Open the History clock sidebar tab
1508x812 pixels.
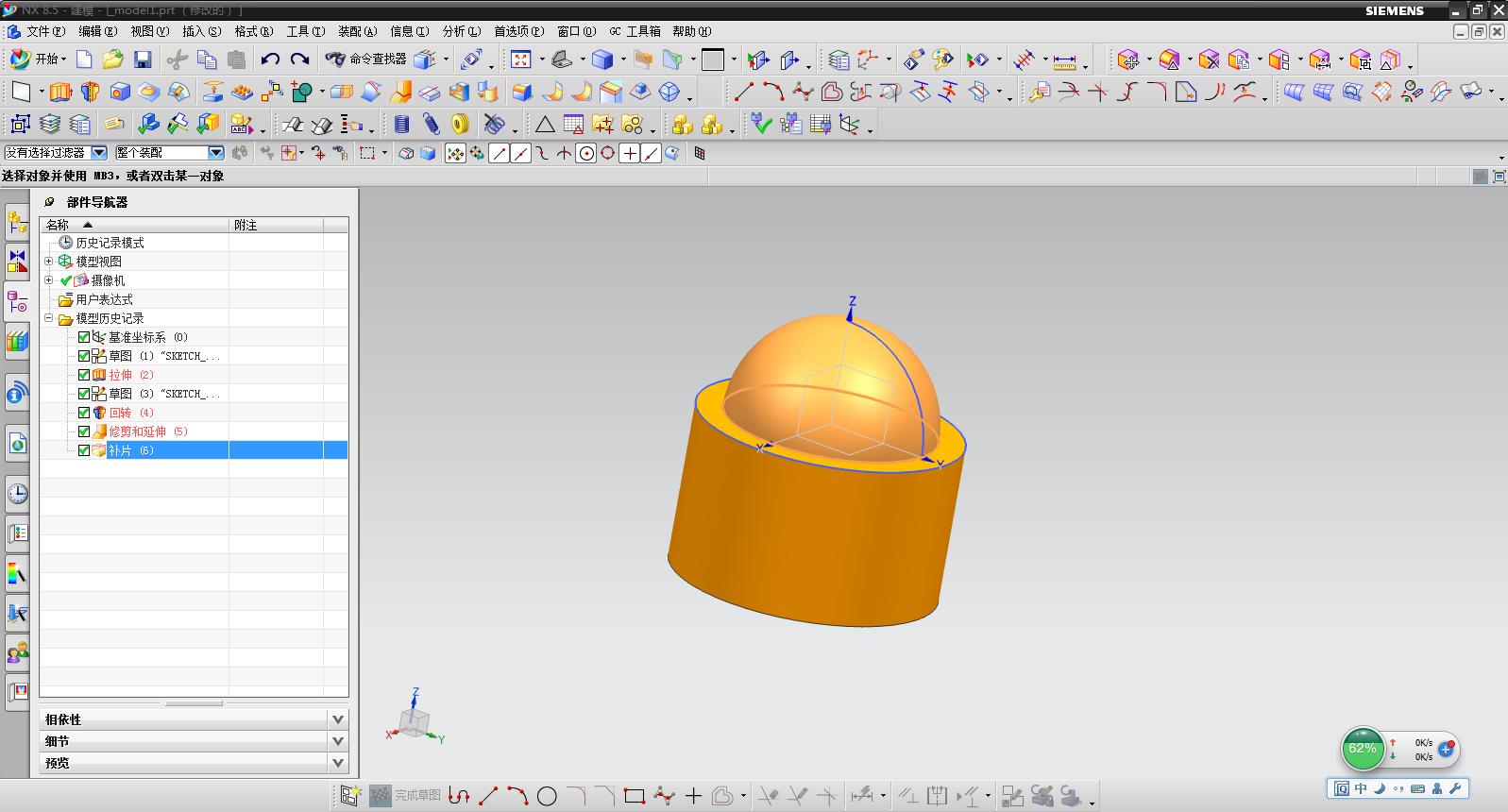[x=17, y=493]
